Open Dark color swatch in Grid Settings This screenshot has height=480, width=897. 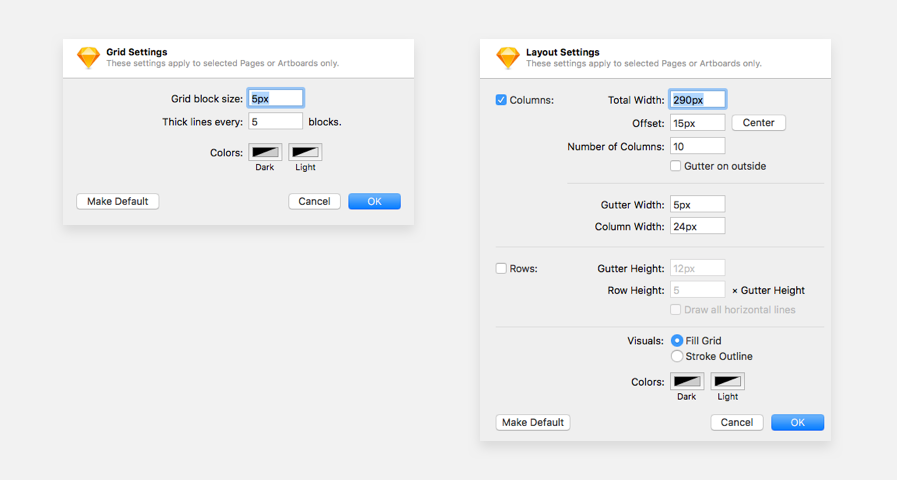tap(265, 152)
